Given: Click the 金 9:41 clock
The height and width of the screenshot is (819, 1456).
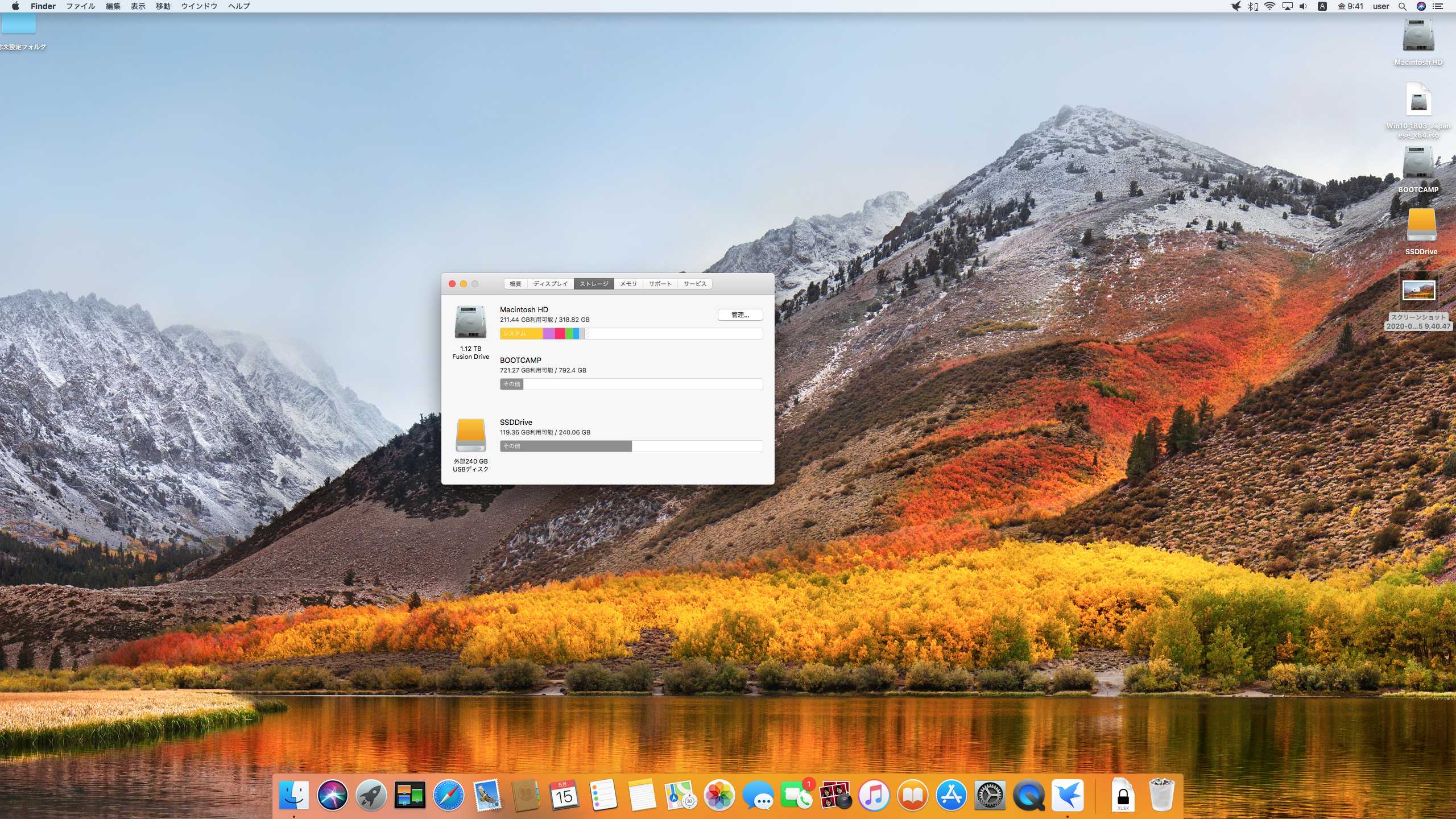Looking at the screenshot, I should 1350,6.
